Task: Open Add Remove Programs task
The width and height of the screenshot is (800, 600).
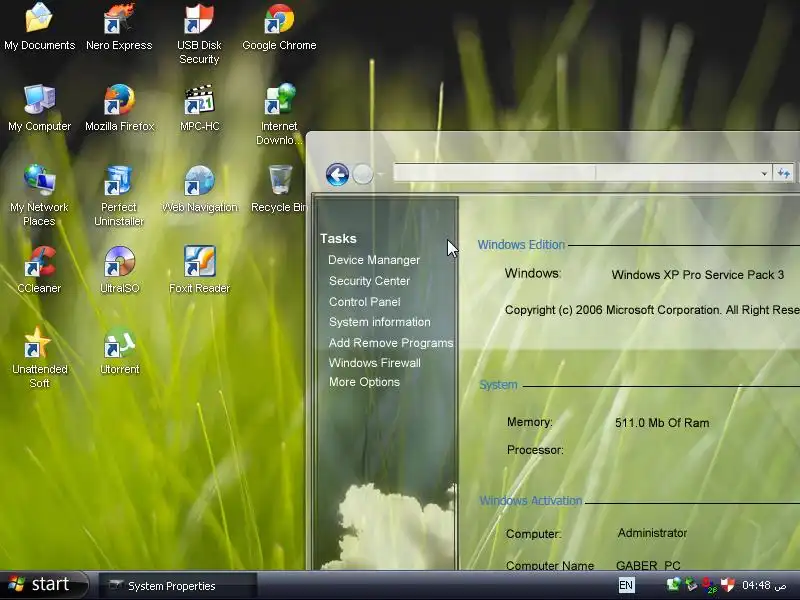Action: [x=391, y=343]
